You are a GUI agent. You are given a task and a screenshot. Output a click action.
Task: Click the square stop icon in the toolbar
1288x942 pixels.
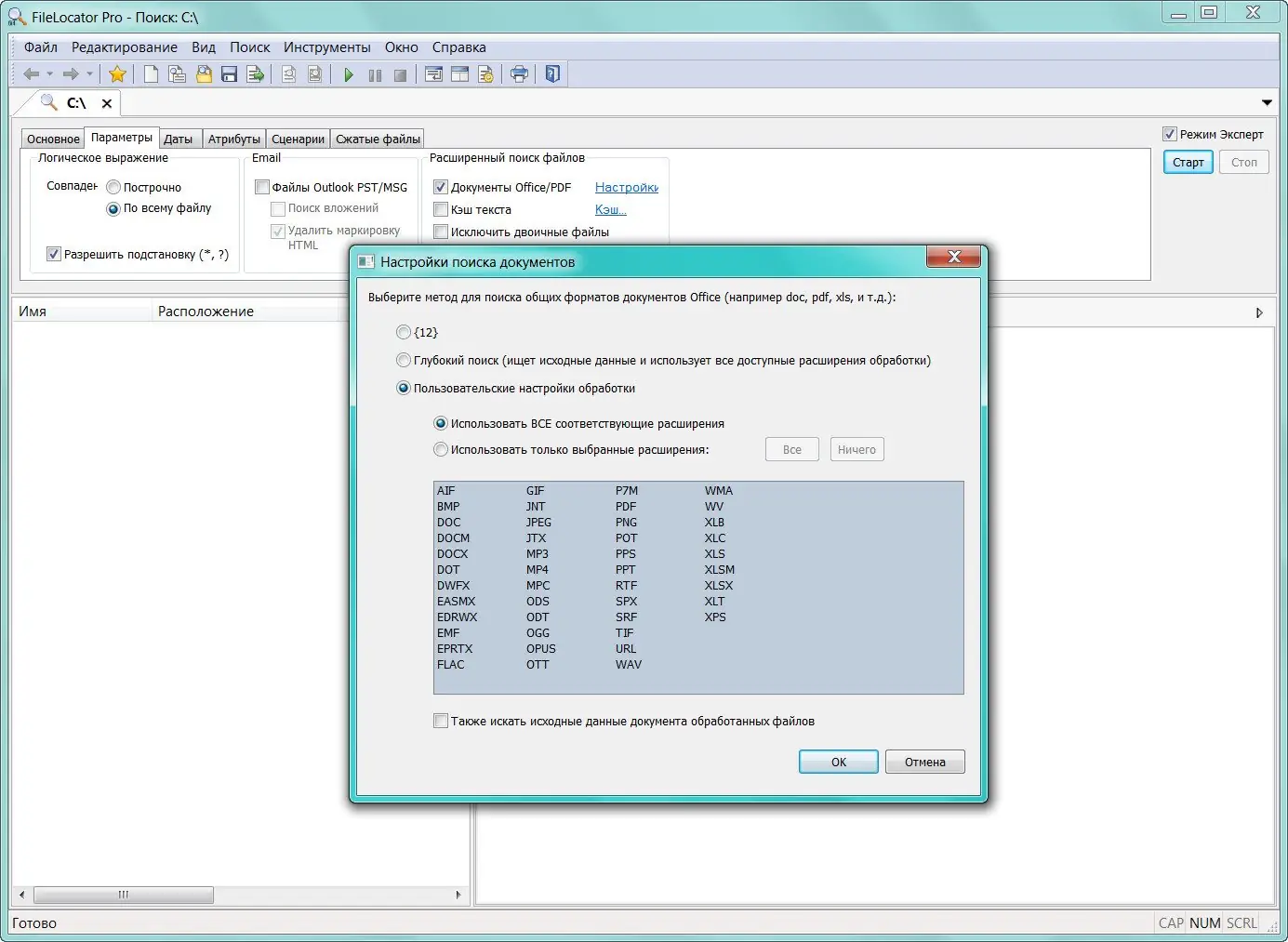pos(400,75)
